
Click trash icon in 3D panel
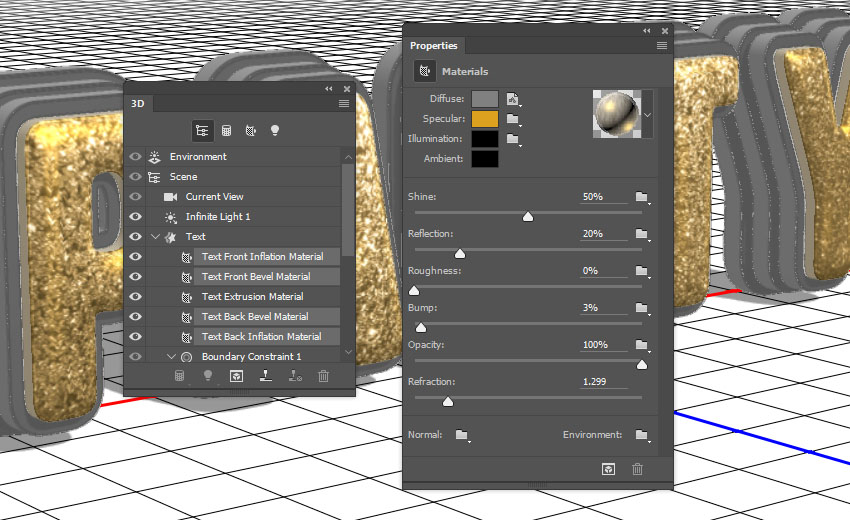tap(323, 376)
